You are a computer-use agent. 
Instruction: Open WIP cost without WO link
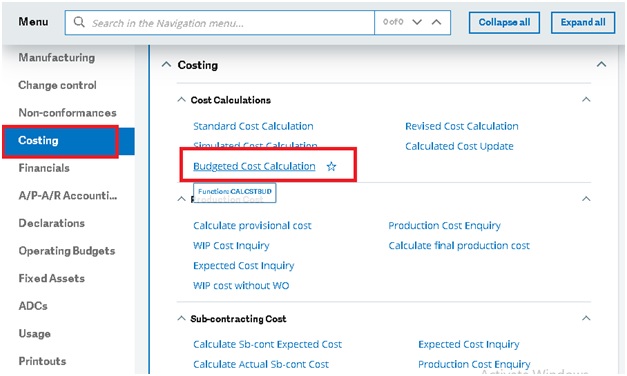coord(241,286)
